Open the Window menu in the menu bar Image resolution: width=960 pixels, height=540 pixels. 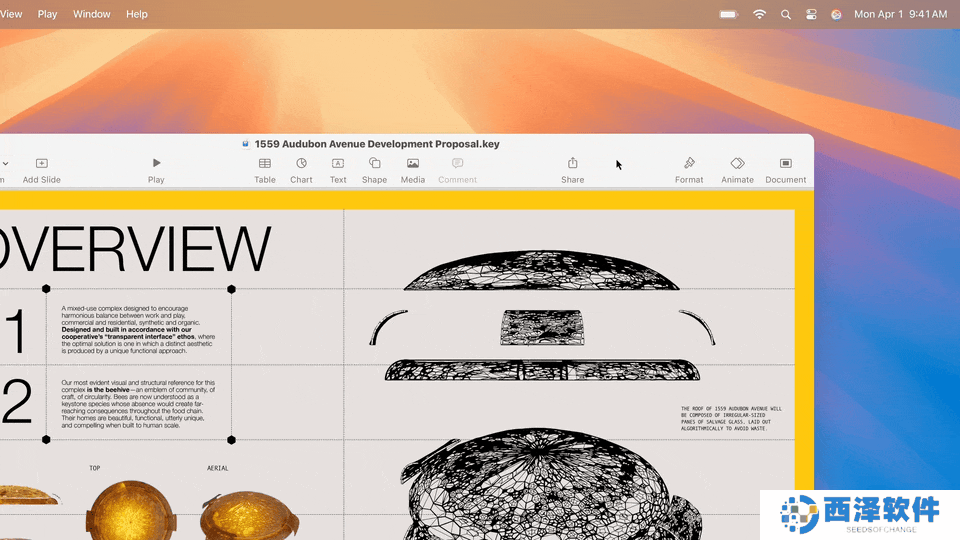92,14
